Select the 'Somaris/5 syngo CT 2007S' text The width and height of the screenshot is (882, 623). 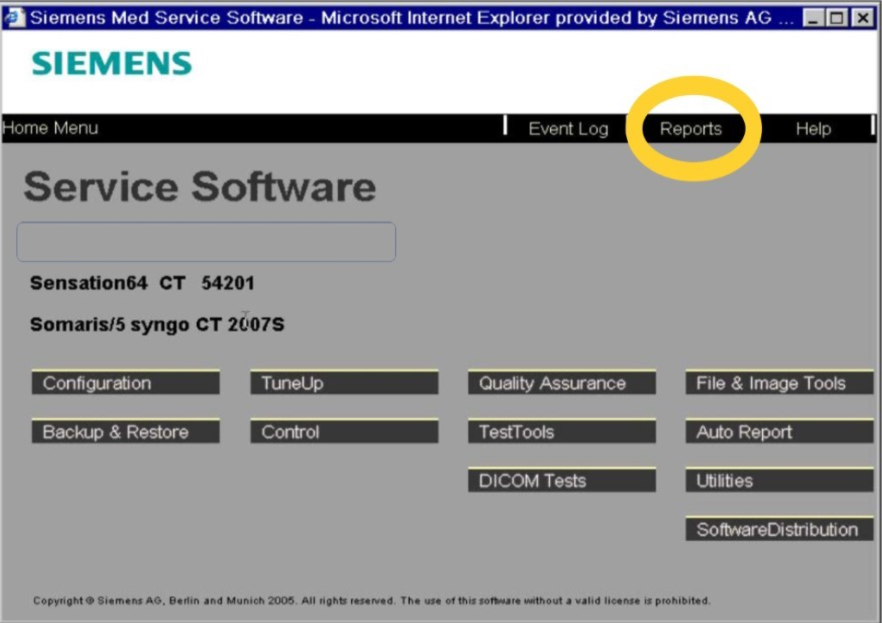click(157, 324)
